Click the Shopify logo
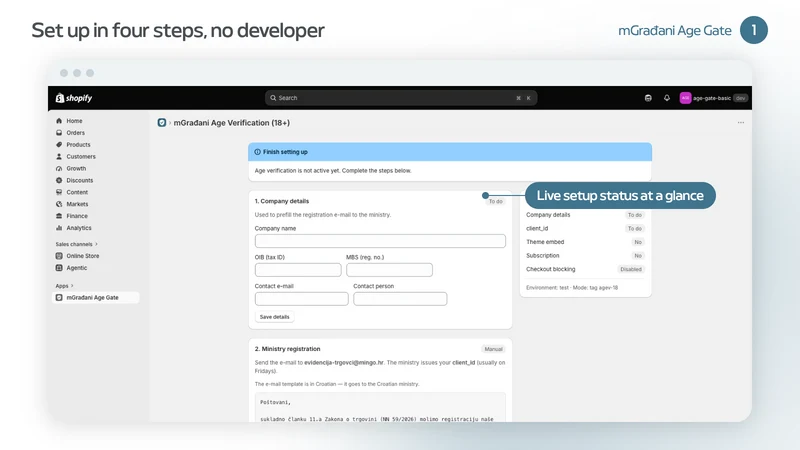Image resolution: width=800 pixels, height=450 pixels. tap(74, 98)
